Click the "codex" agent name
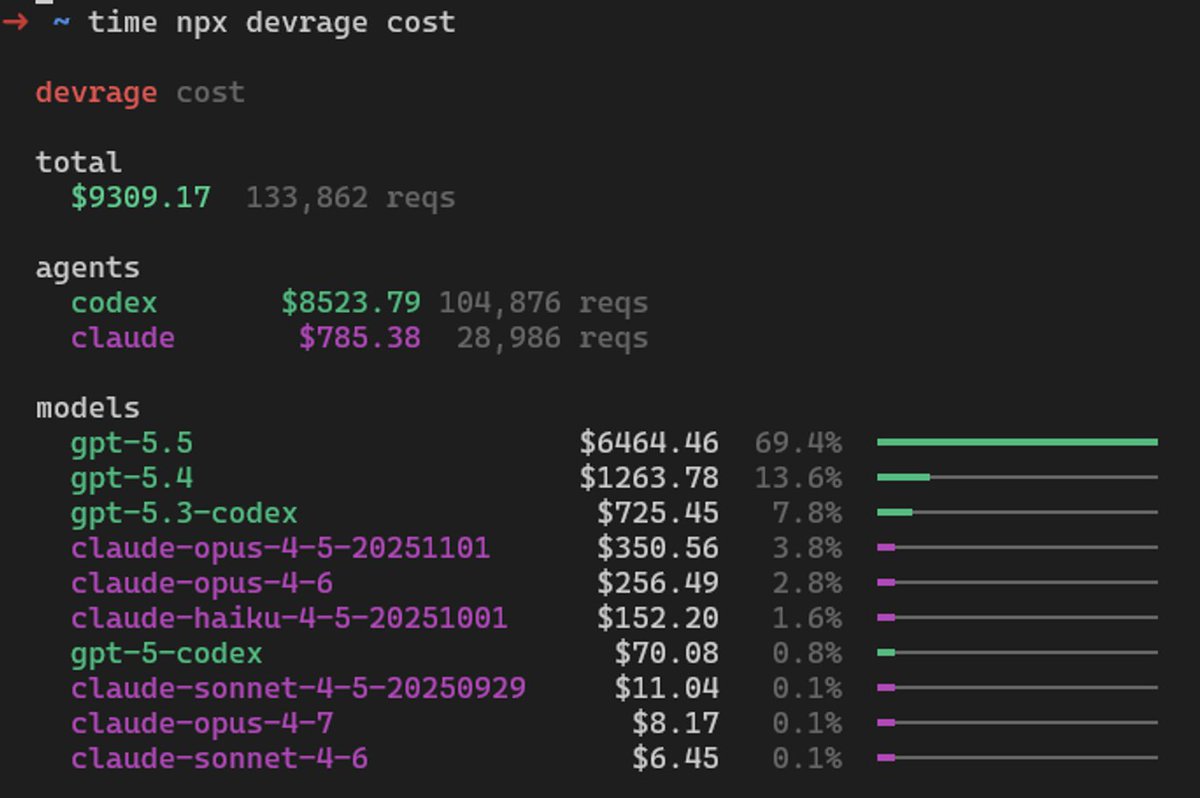This screenshot has width=1200, height=798. click(x=114, y=302)
